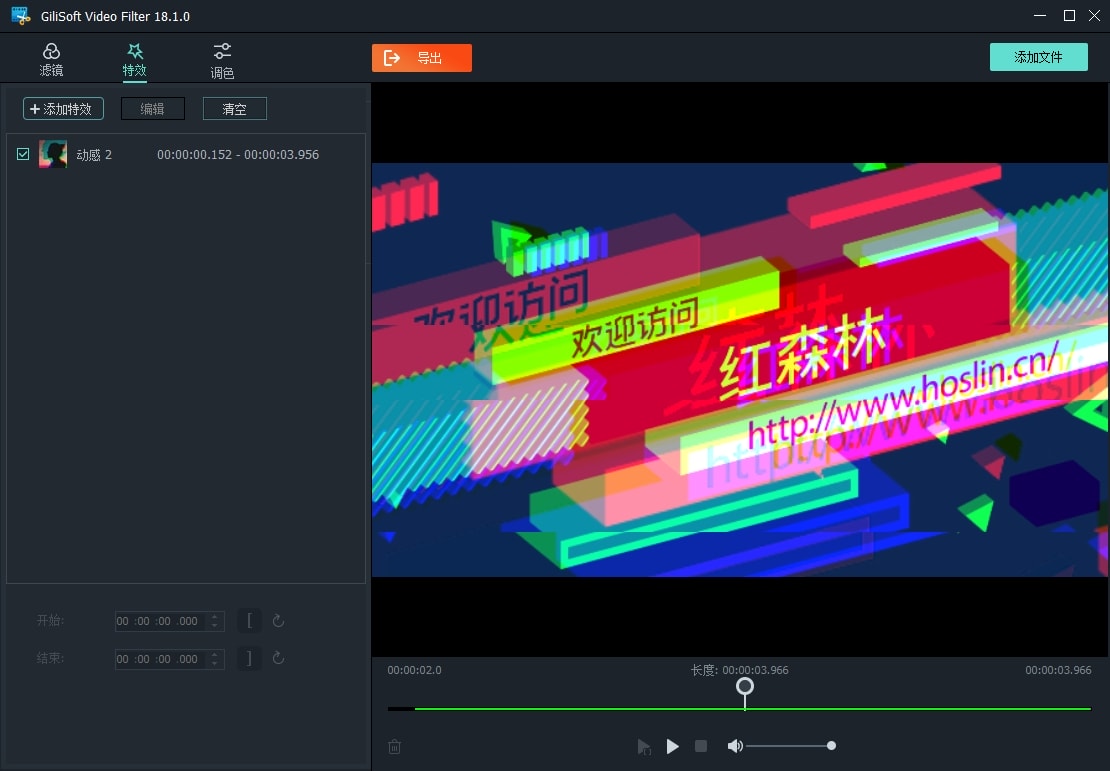Click the green timeline progress bar
Viewport: 1110px width, 771px height.
752,708
